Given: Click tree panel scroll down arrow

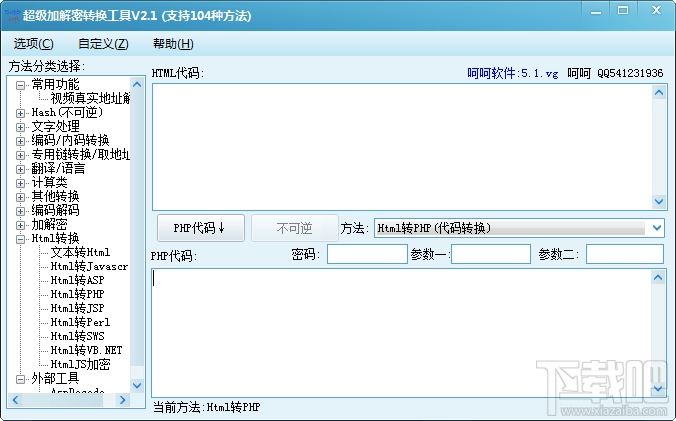Looking at the screenshot, I should click(x=137, y=385).
